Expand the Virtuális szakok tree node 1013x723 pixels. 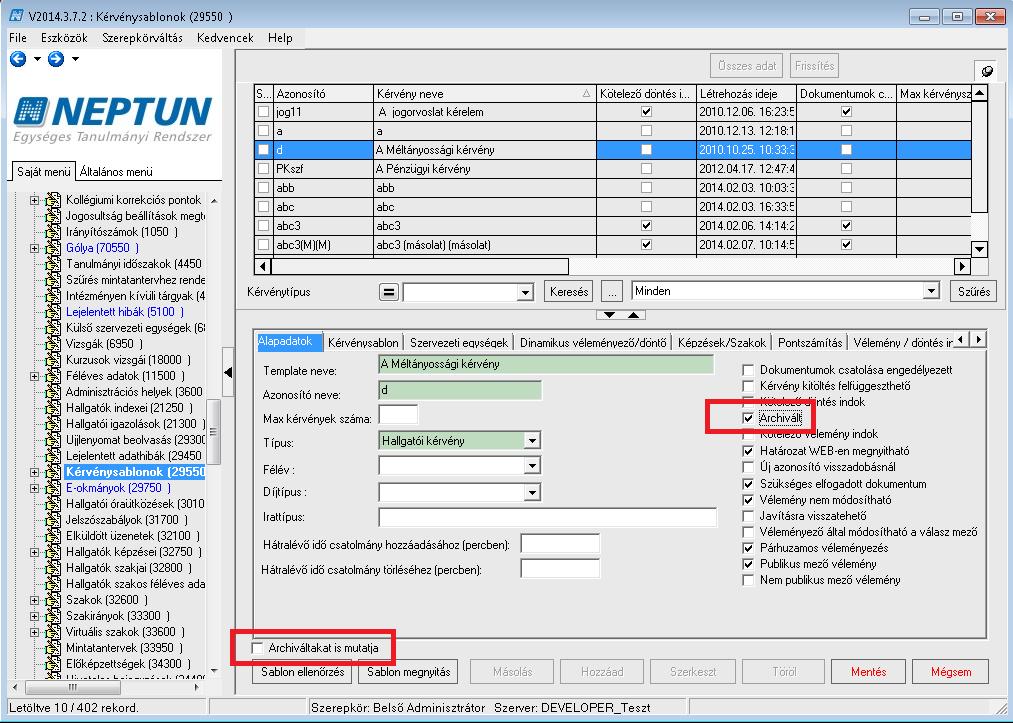point(34,632)
